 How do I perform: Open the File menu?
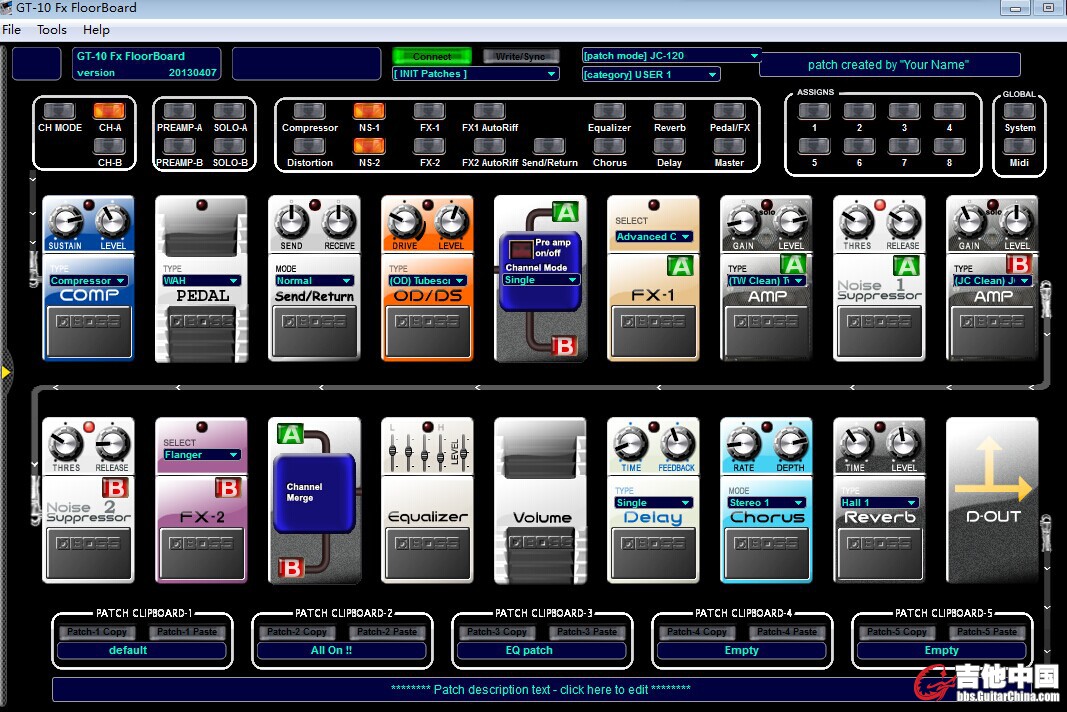12,30
